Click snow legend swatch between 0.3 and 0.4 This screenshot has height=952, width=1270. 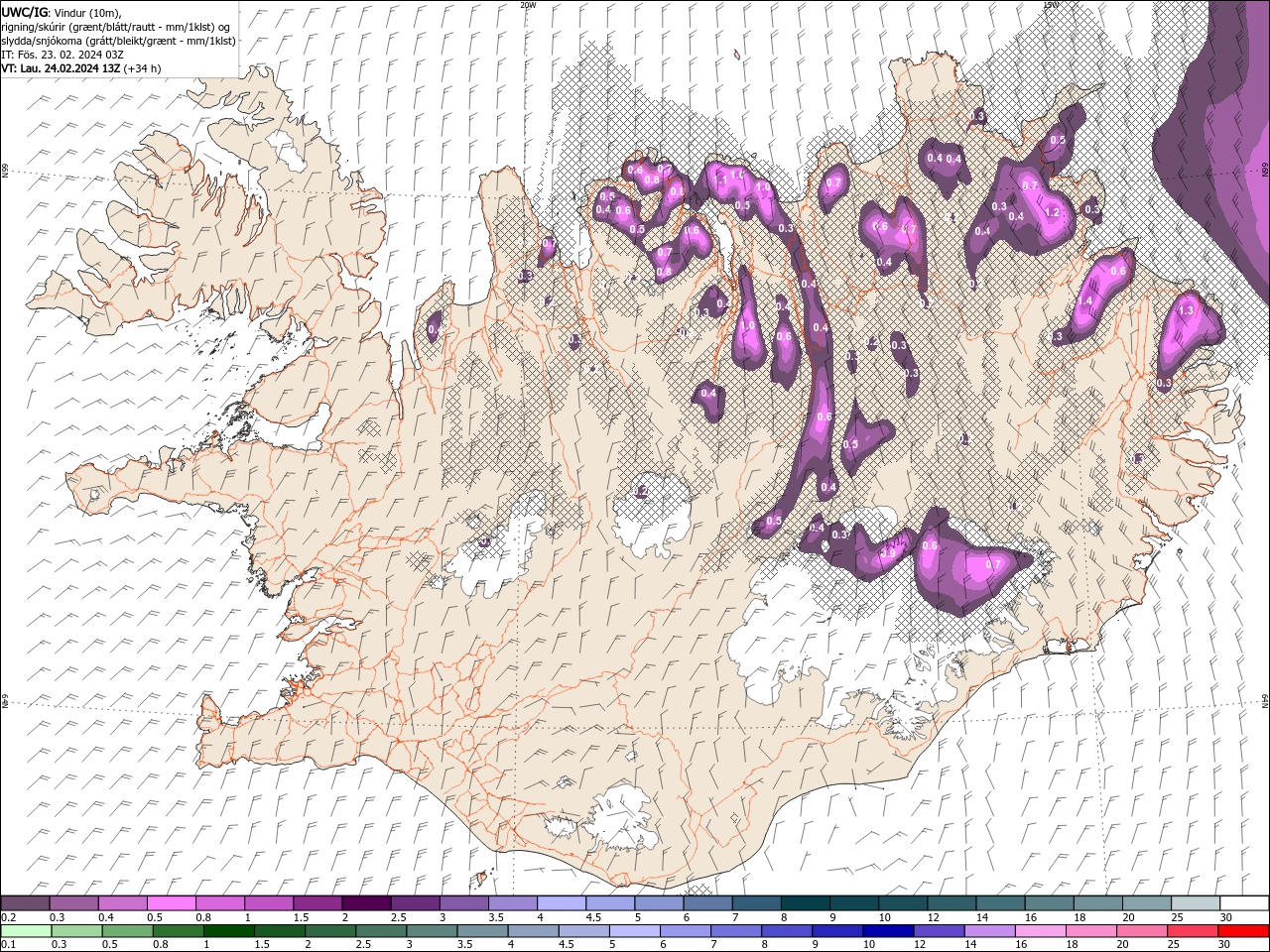coord(73,903)
